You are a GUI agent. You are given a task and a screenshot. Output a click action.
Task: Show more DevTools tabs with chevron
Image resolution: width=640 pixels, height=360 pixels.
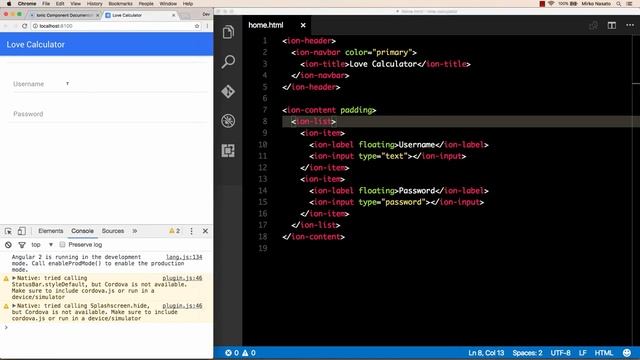pyautogui.click(x=135, y=231)
